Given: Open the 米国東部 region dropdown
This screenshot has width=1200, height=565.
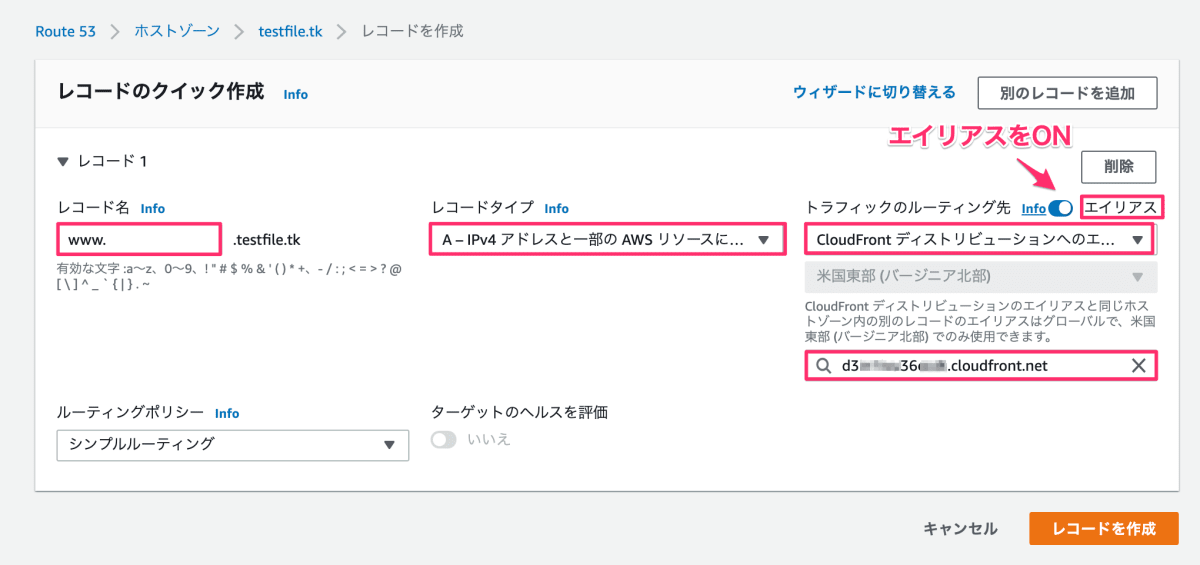Looking at the screenshot, I should point(980,277).
